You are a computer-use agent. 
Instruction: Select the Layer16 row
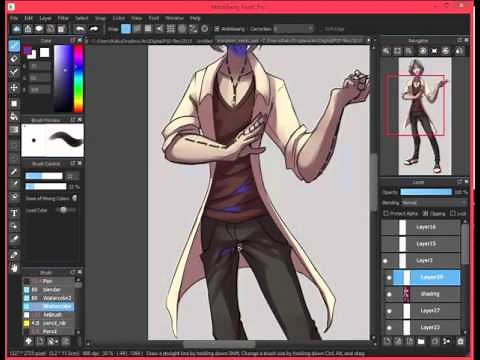[421, 227]
